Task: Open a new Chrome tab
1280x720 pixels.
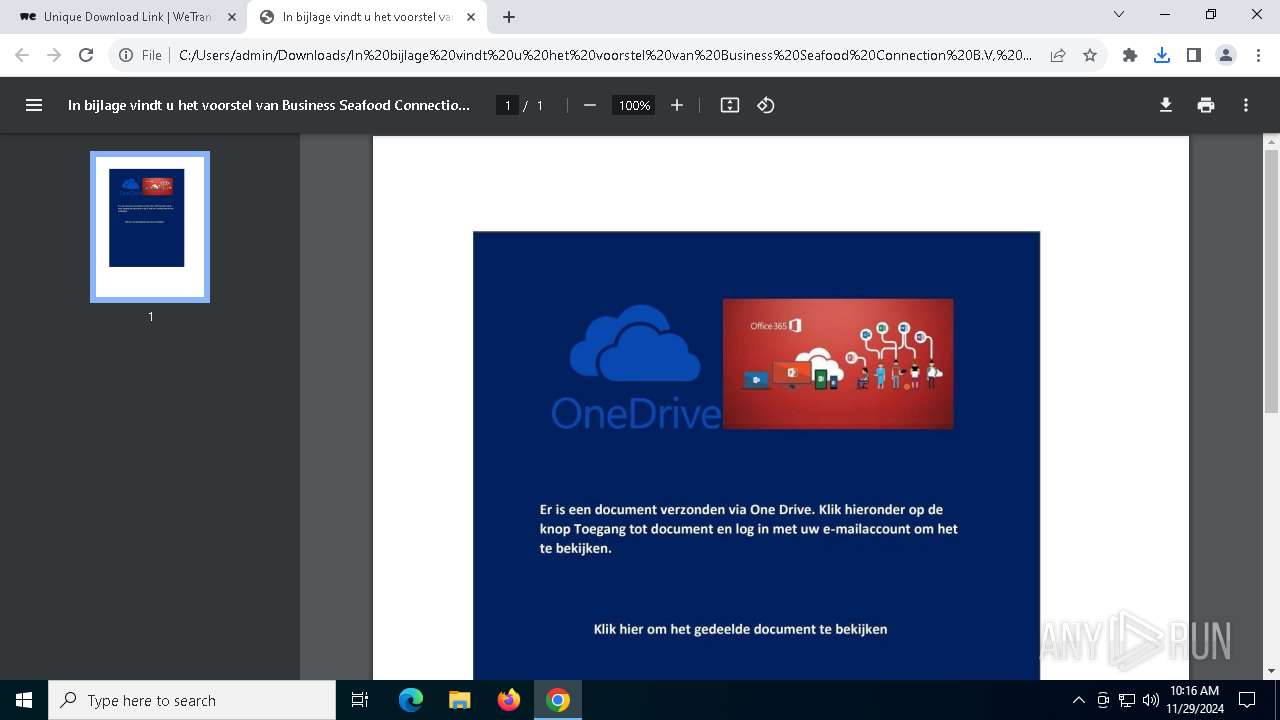Action: point(509,17)
